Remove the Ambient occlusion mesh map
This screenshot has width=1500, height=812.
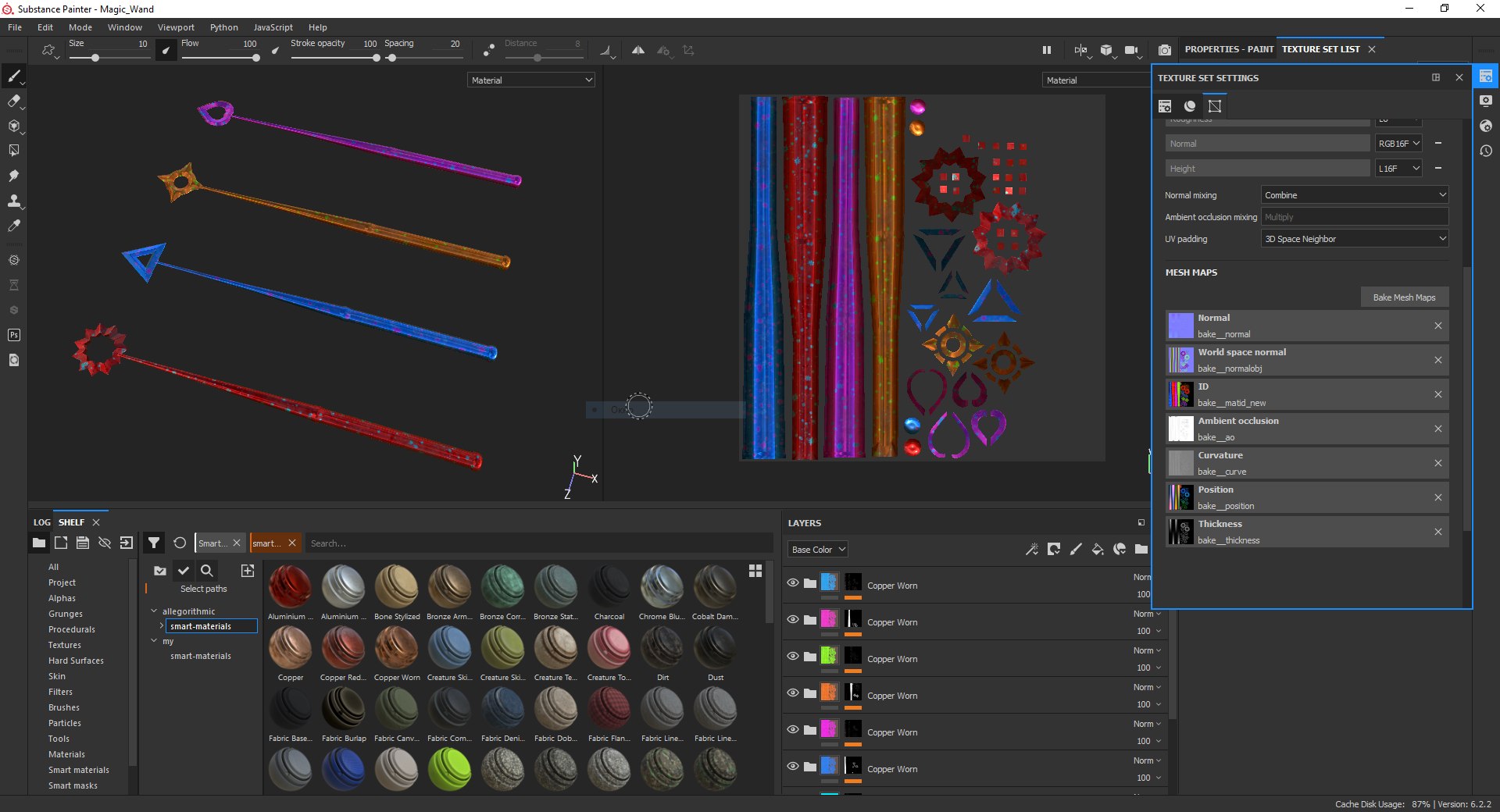coord(1438,429)
